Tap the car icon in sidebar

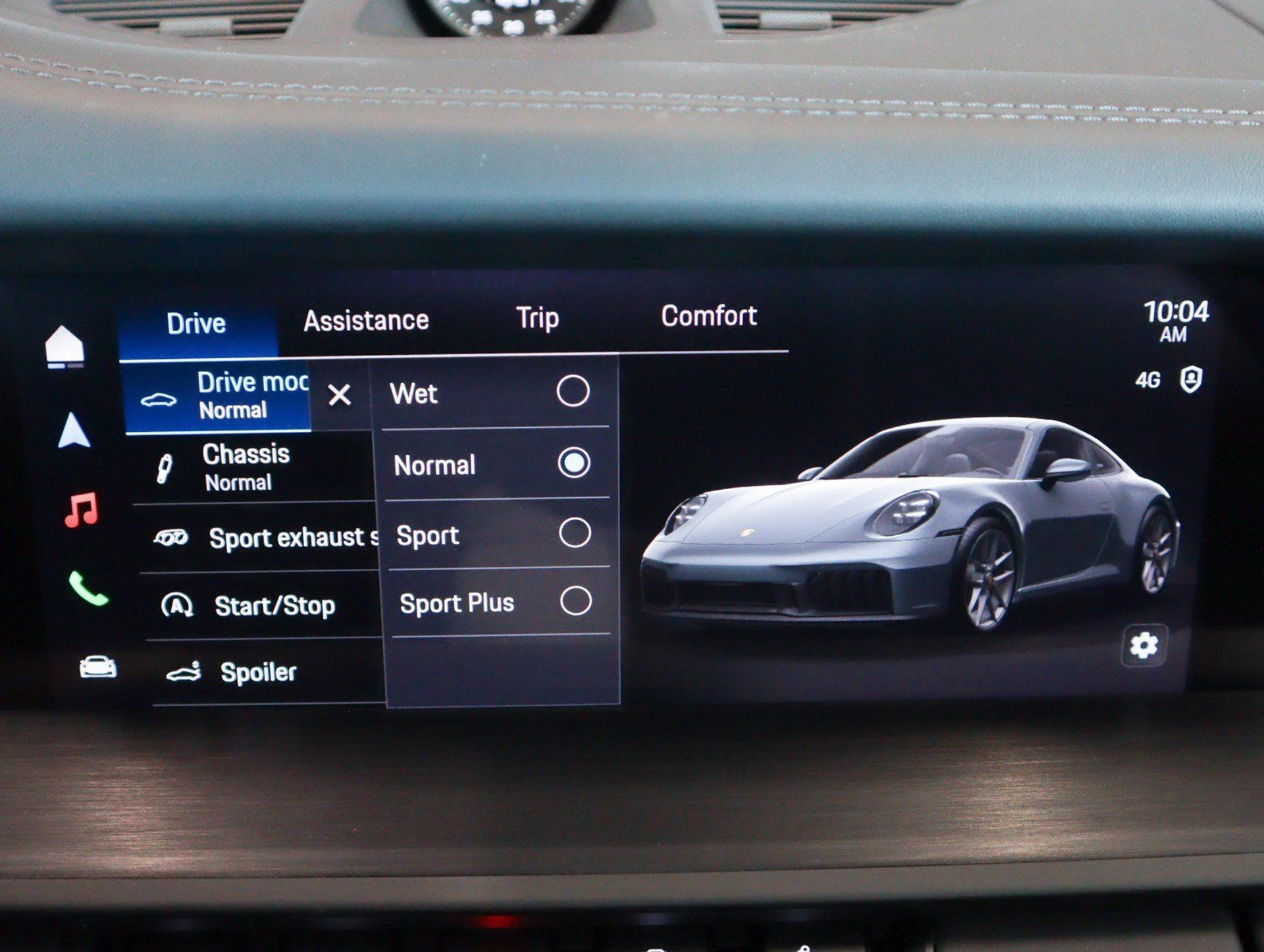[98, 667]
